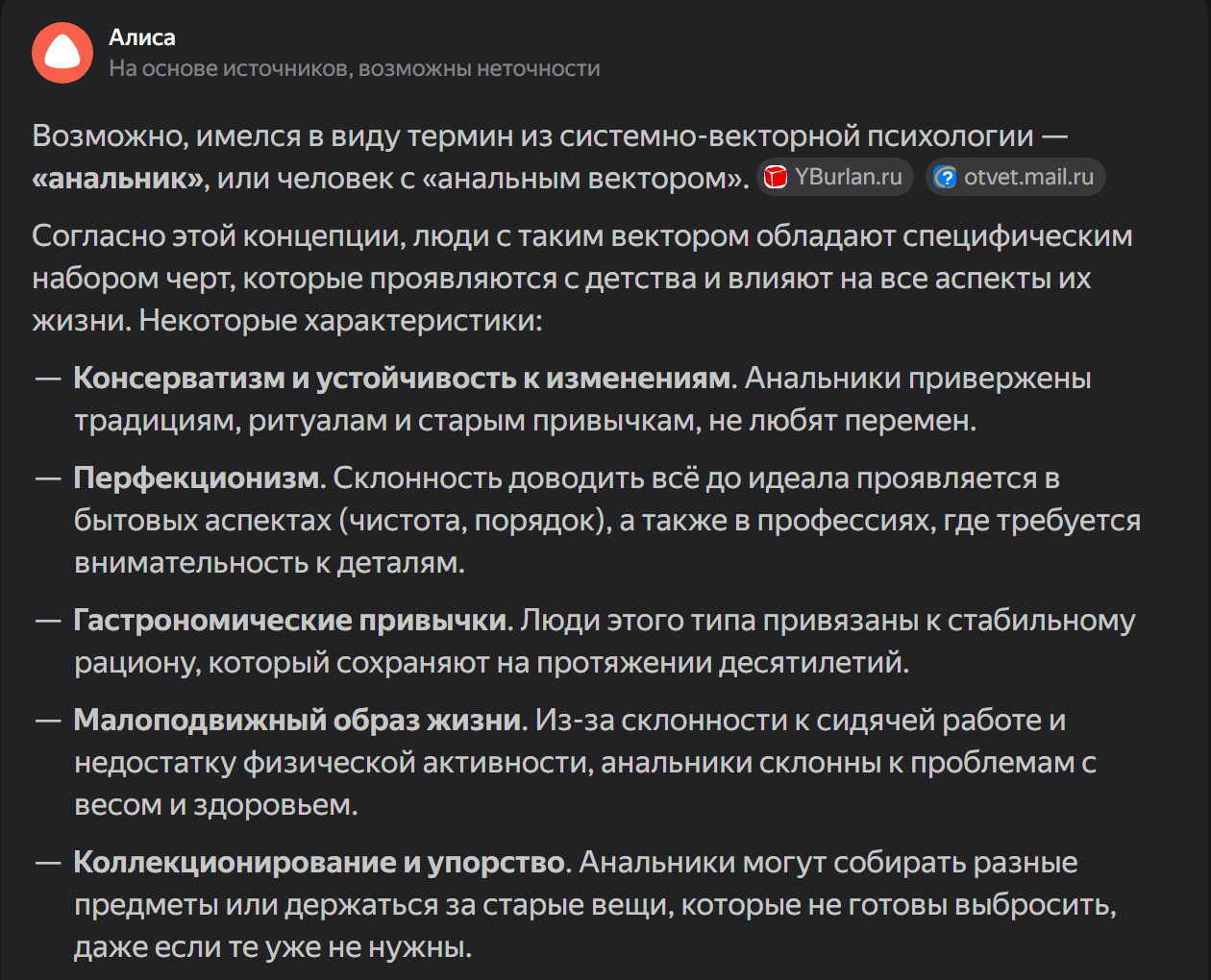Screen dimensions: 1211x980
Task: Click the "Алиса" name heading
Action: (x=142, y=37)
